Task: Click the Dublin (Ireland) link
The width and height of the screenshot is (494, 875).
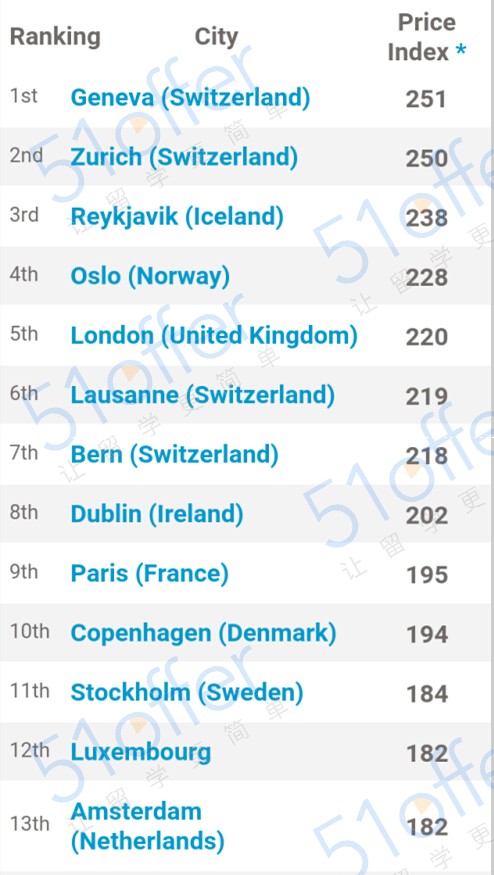Action: click(157, 514)
